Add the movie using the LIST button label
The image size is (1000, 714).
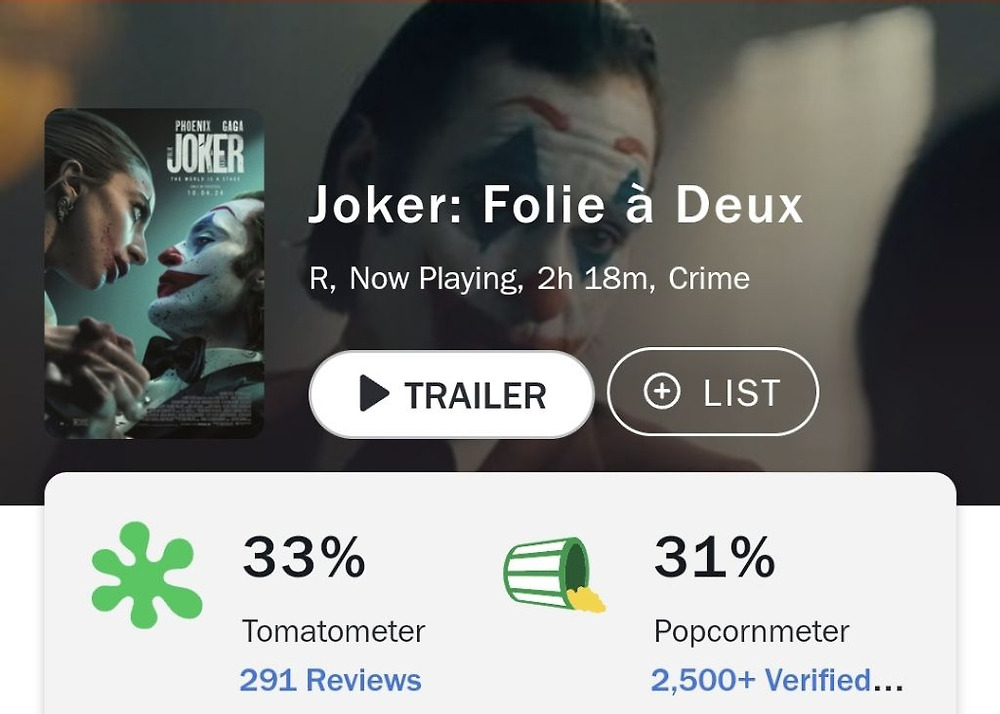tap(742, 392)
